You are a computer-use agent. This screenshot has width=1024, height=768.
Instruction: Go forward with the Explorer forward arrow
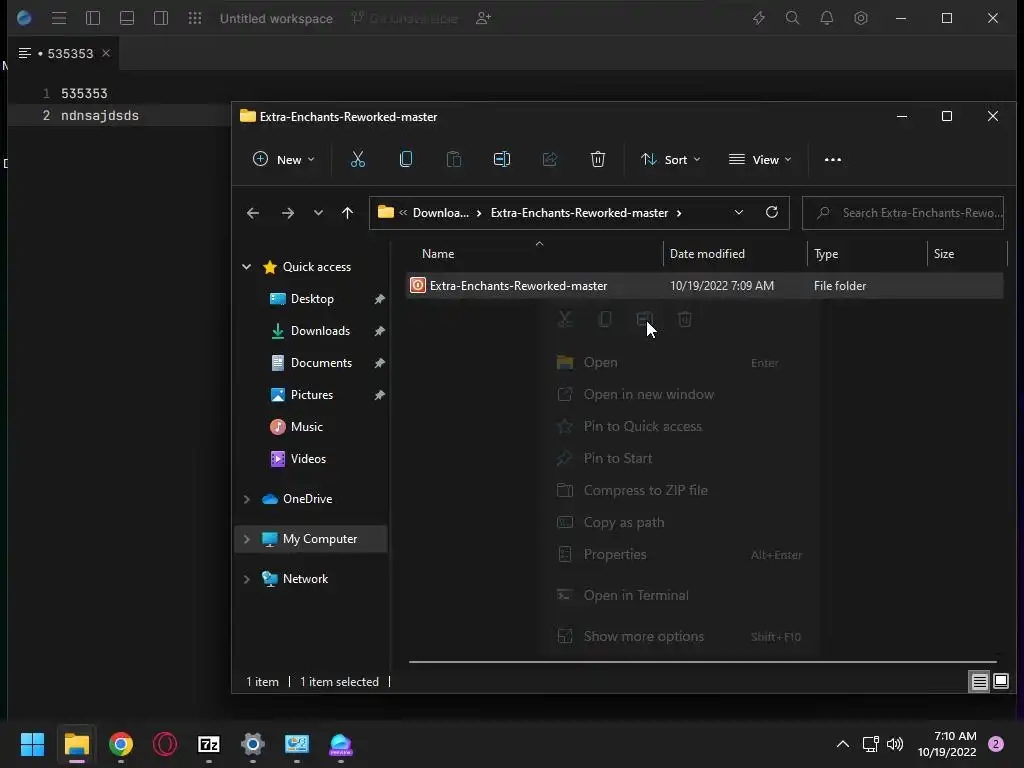(x=287, y=213)
